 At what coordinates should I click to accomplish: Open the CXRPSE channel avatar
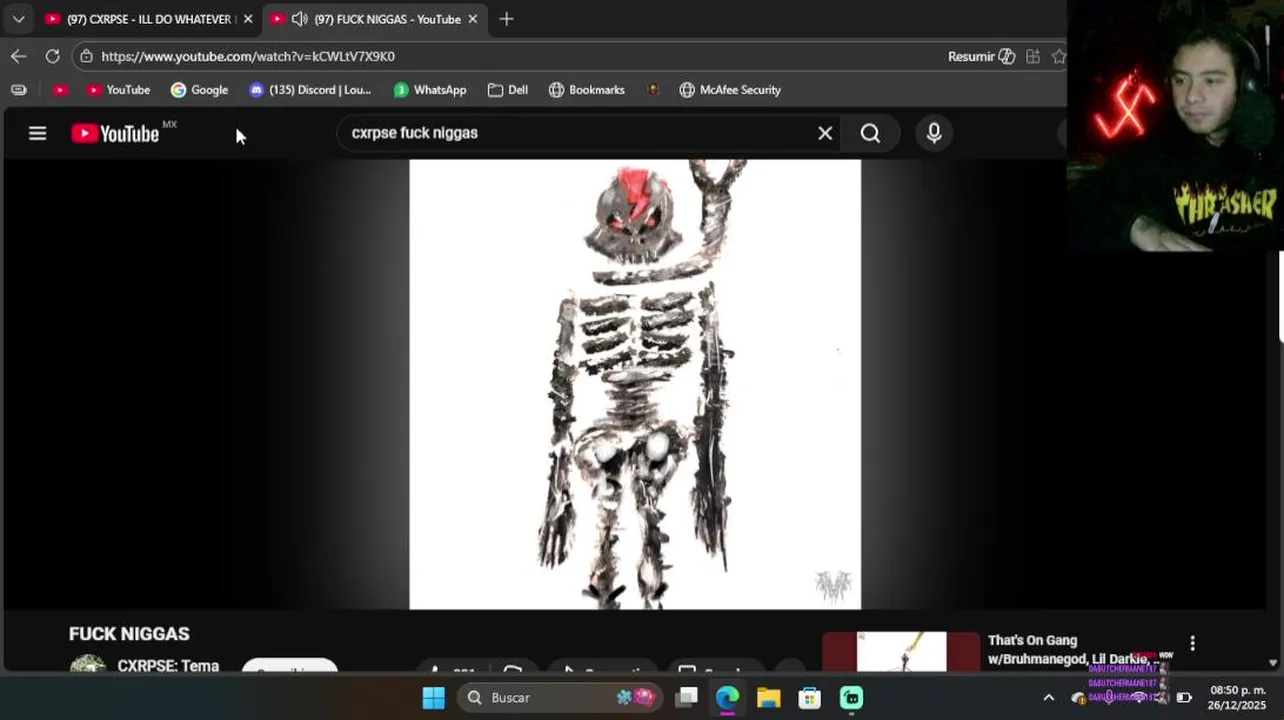pos(88,665)
